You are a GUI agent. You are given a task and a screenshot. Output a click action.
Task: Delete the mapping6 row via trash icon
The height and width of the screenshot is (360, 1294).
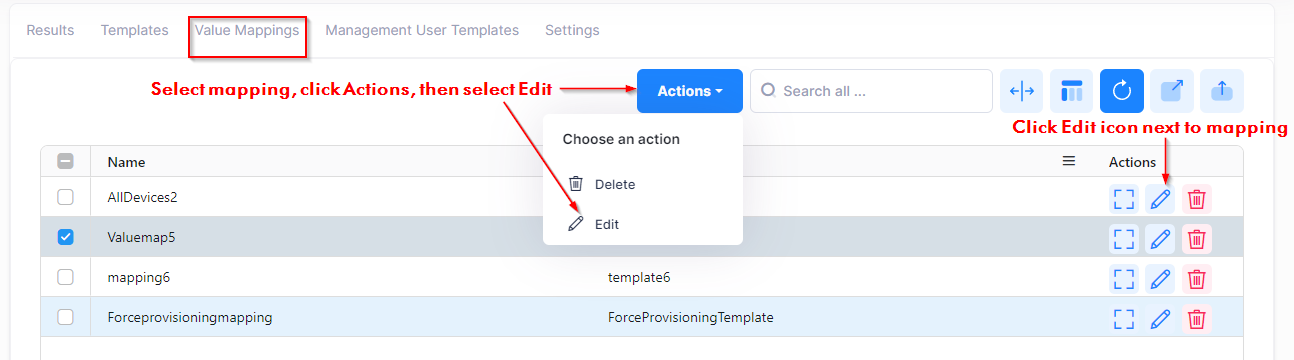(1196, 278)
